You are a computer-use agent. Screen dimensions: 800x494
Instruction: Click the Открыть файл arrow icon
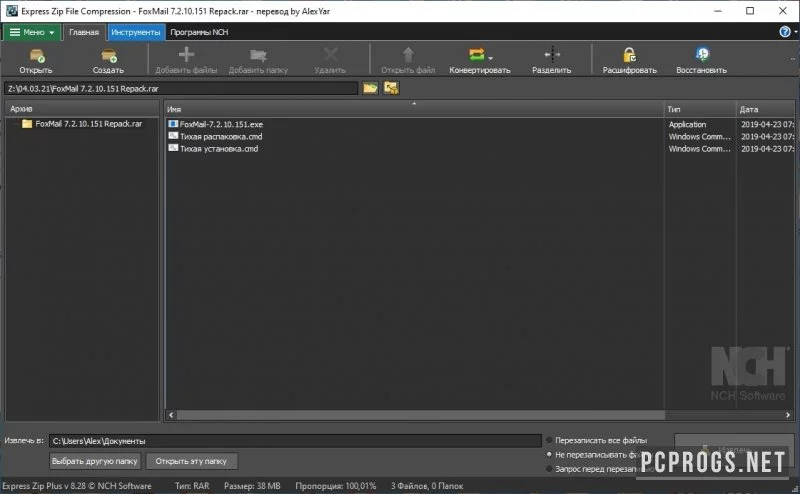(408, 55)
